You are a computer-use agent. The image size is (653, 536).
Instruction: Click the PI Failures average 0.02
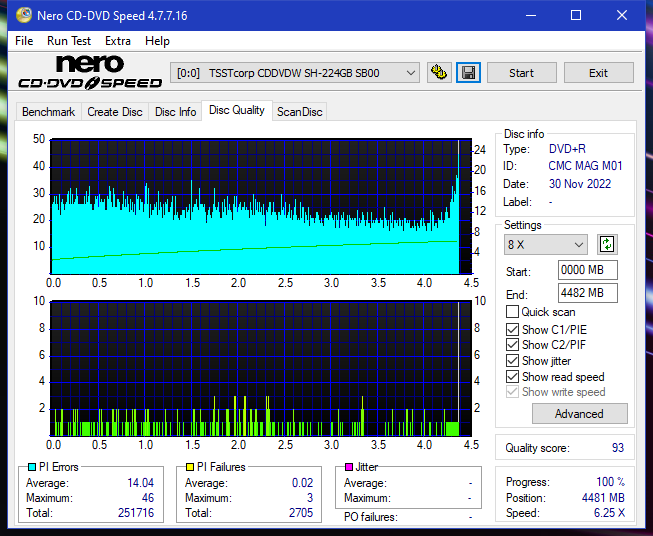[x=302, y=483]
